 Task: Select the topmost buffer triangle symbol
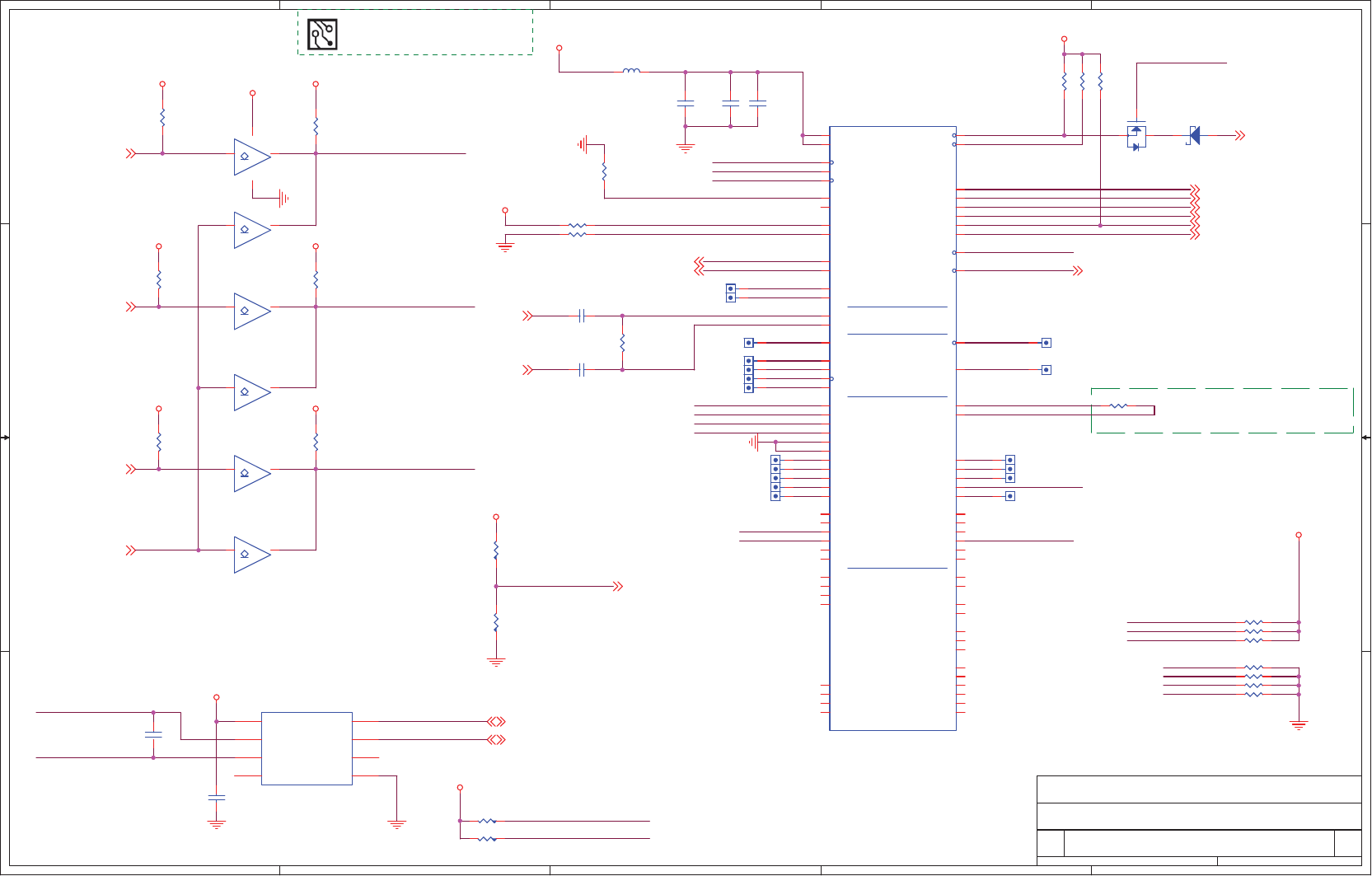coord(252,157)
